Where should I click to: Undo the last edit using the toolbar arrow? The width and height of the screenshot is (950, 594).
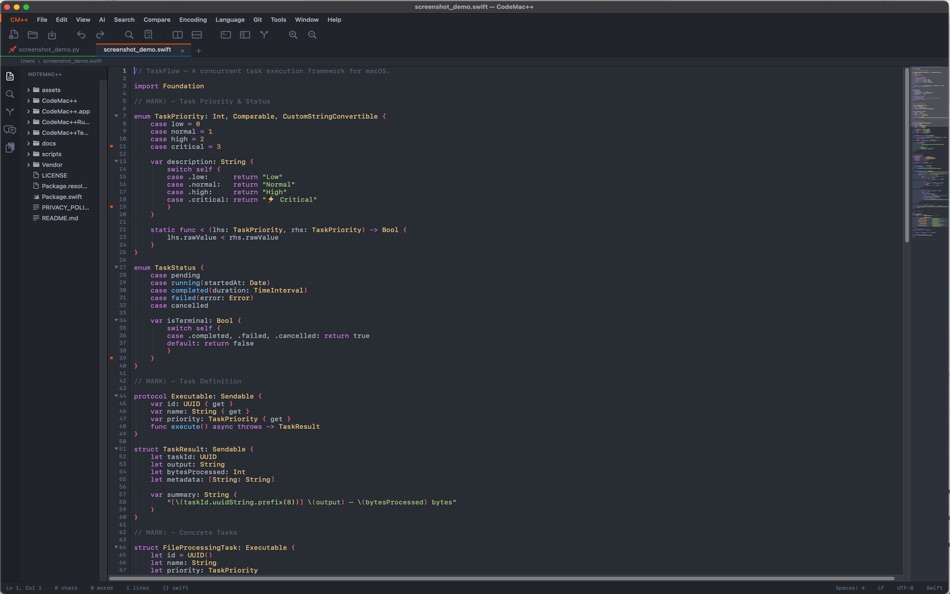tap(81, 34)
